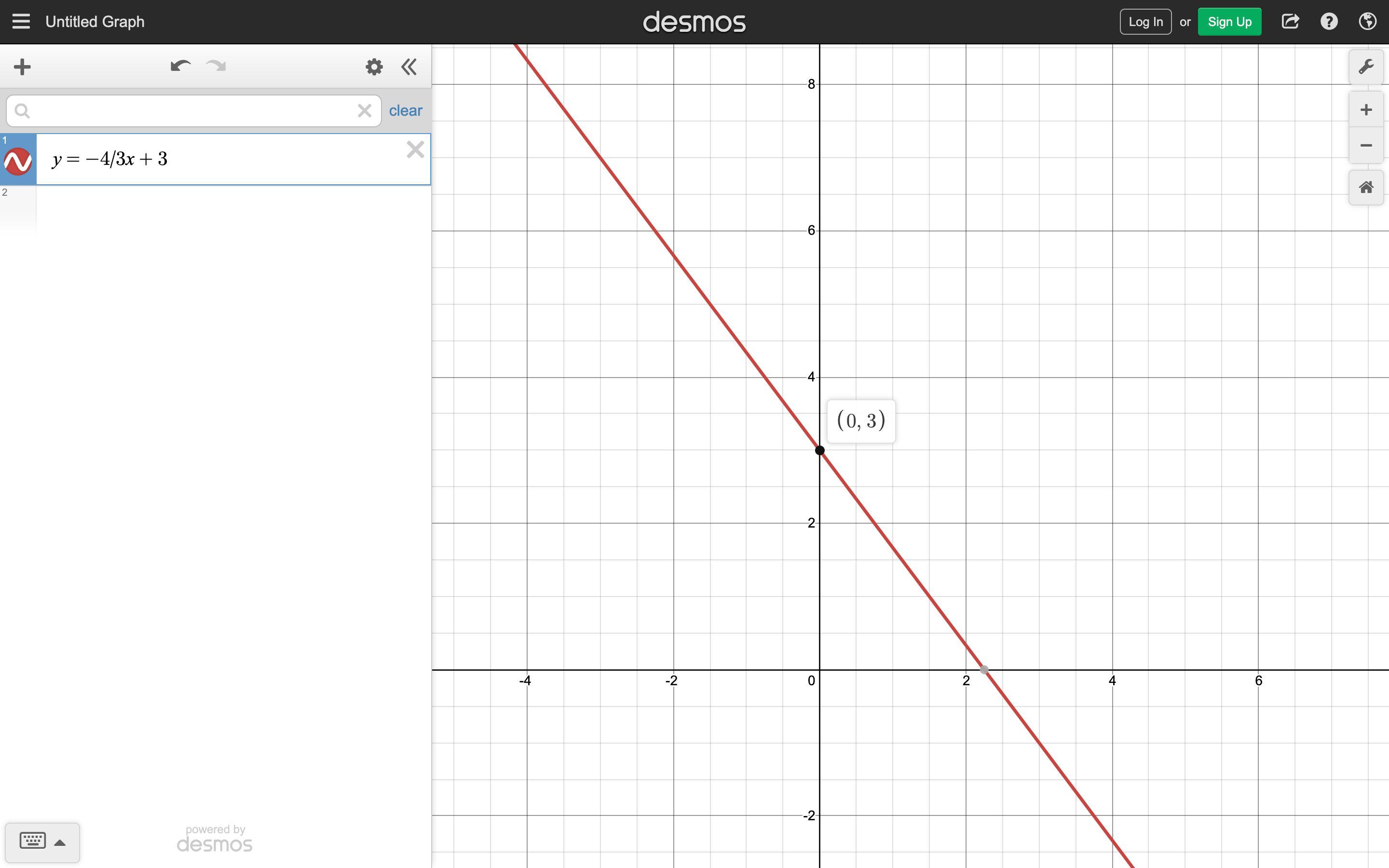Undo the last action
Image resolution: width=1389 pixels, height=868 pixels.
tap(180, 67)
